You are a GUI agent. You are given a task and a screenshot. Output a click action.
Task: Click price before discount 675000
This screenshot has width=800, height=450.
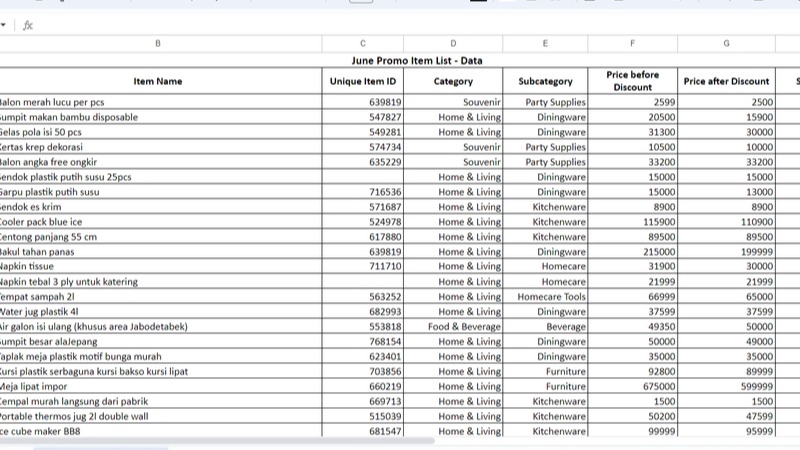[633, 386]
